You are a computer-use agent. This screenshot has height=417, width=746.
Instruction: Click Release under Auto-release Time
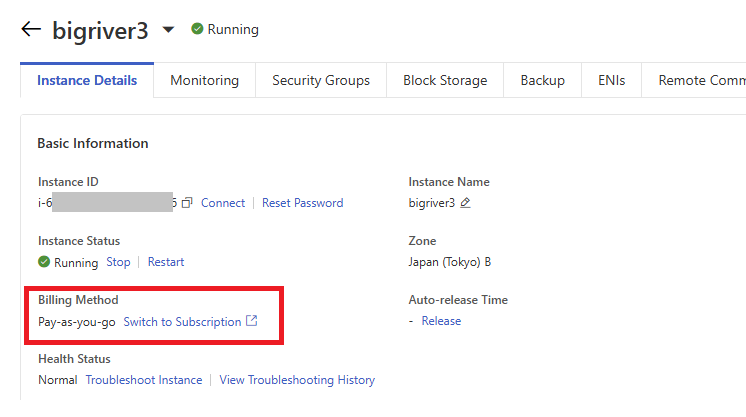tap(441, 321)
